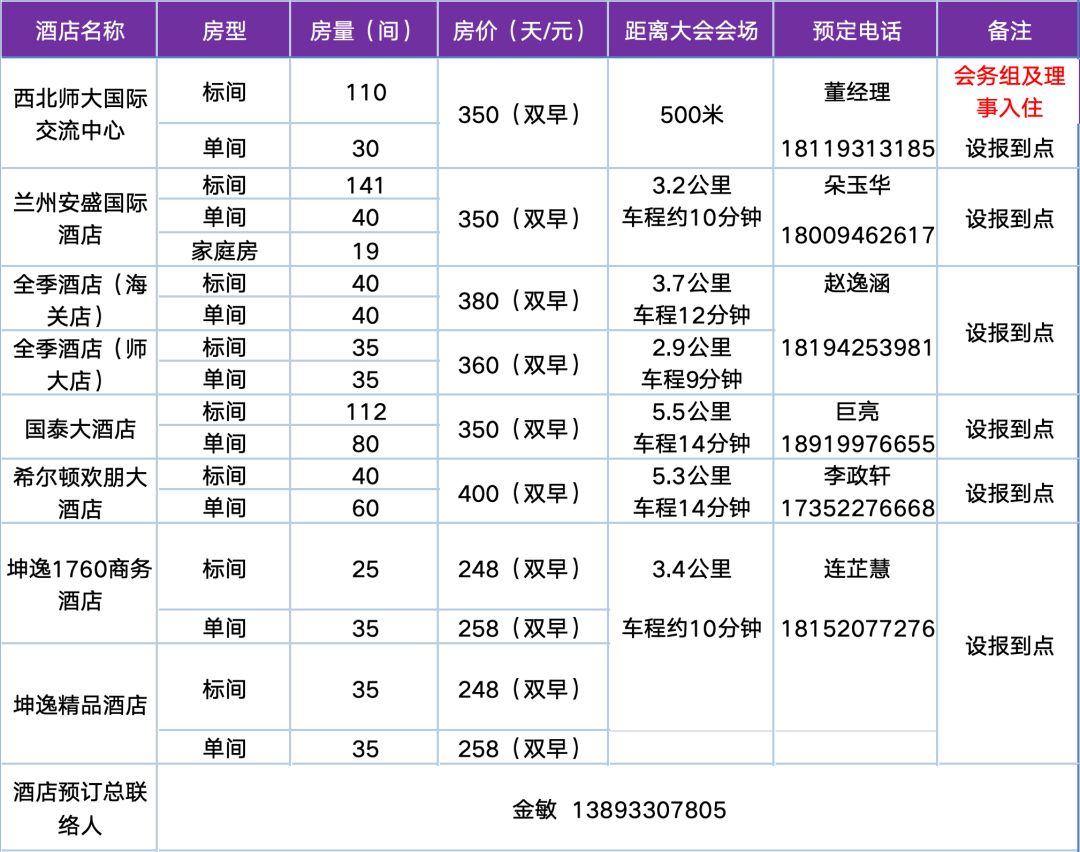The image size is (1080, 852).
Task: Click contact 金敏 13893307805
Action: (619, 809)
